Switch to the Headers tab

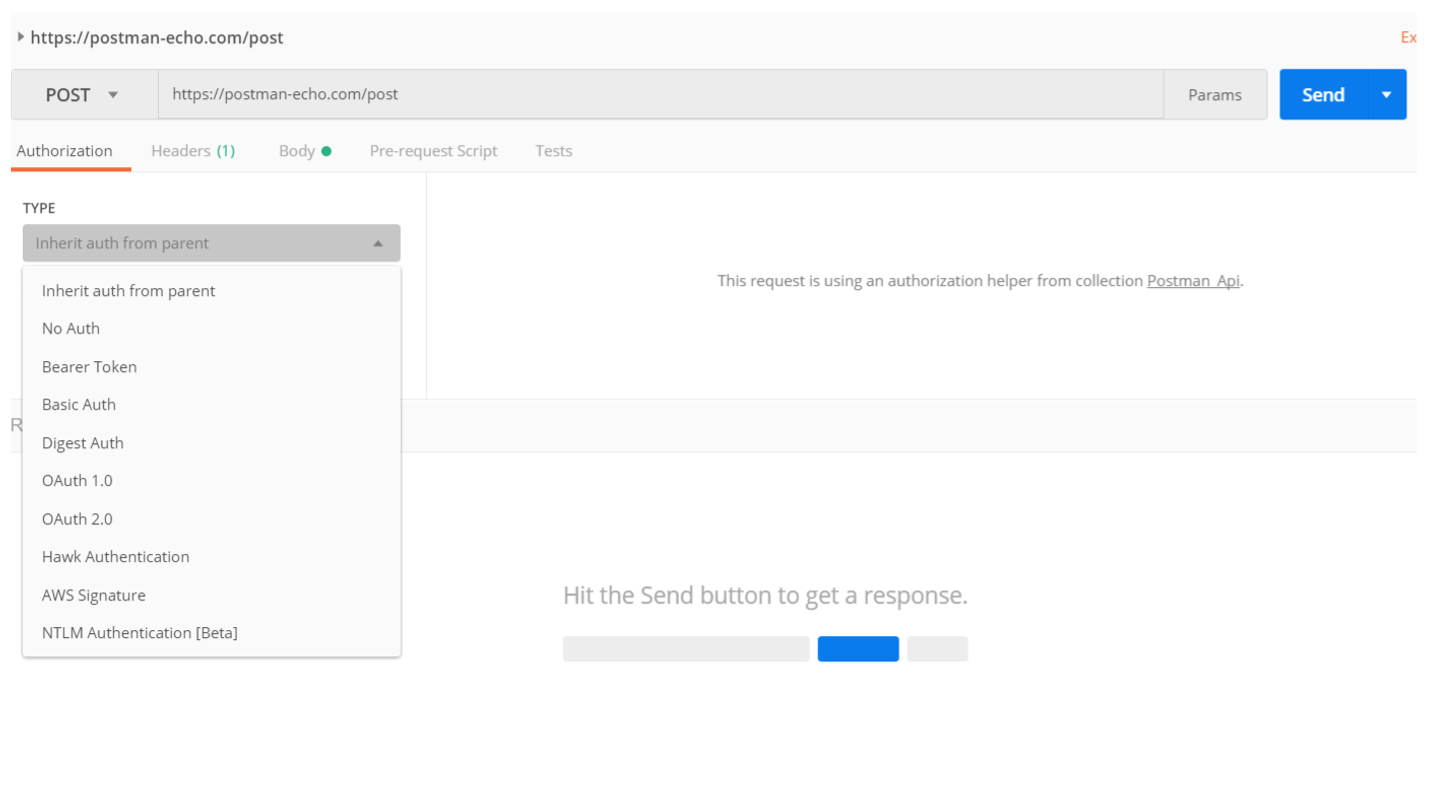click(x=192, y=151)
